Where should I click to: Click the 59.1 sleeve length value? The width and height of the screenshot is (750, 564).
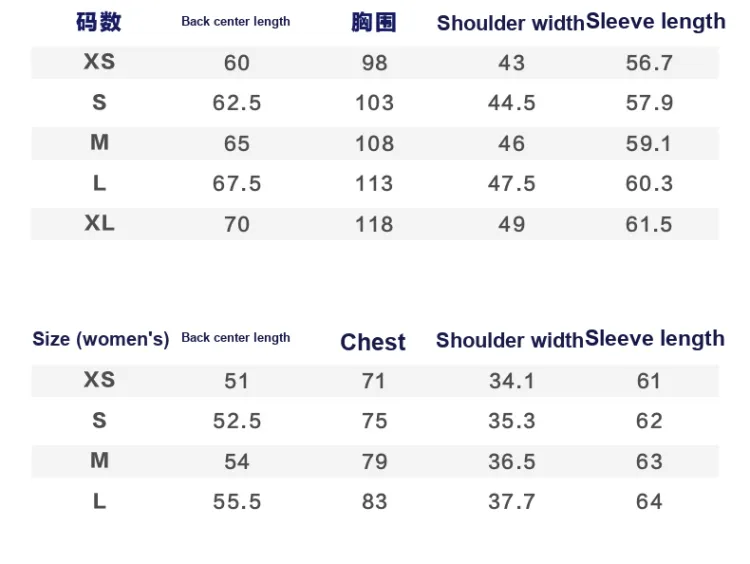click(649, 144)
